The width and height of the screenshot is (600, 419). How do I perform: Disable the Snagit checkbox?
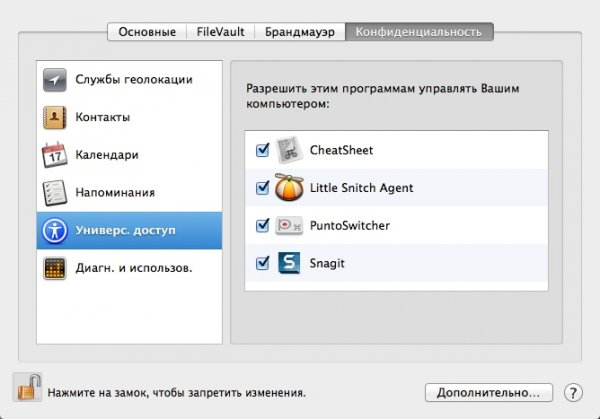[x=262, y=263]
